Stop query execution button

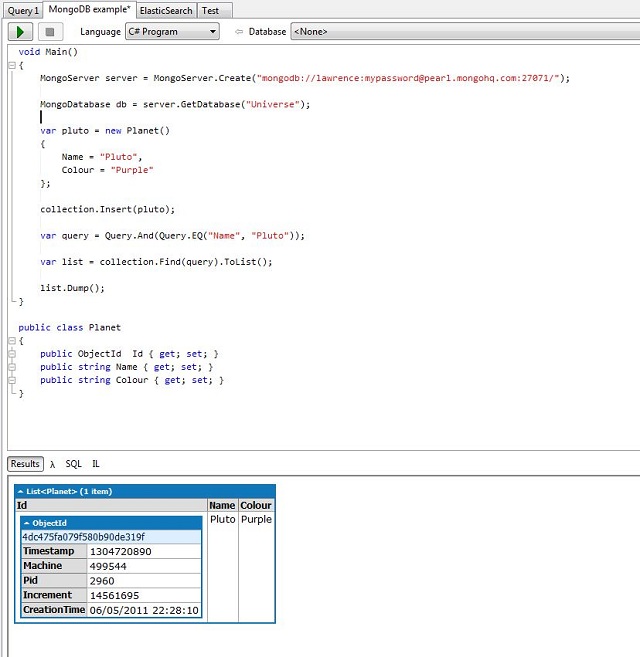point(50,32)
